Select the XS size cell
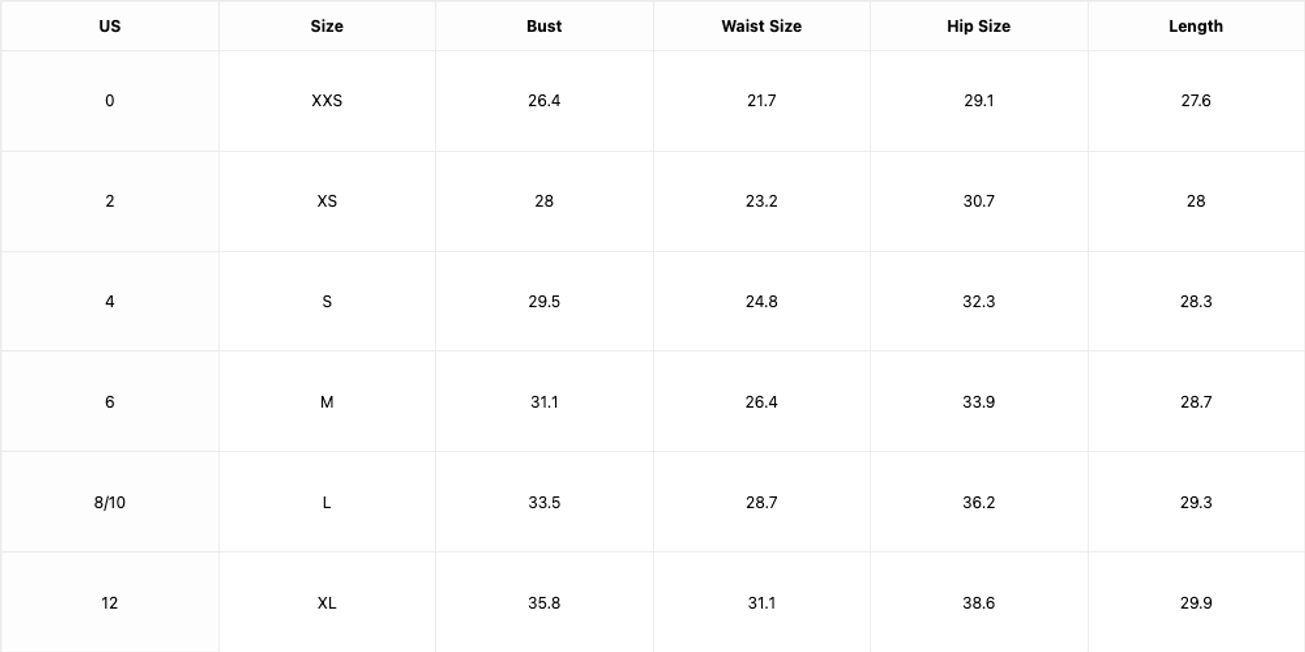The height and width of the screenshot is (652, 1305). tap(327, 201)
